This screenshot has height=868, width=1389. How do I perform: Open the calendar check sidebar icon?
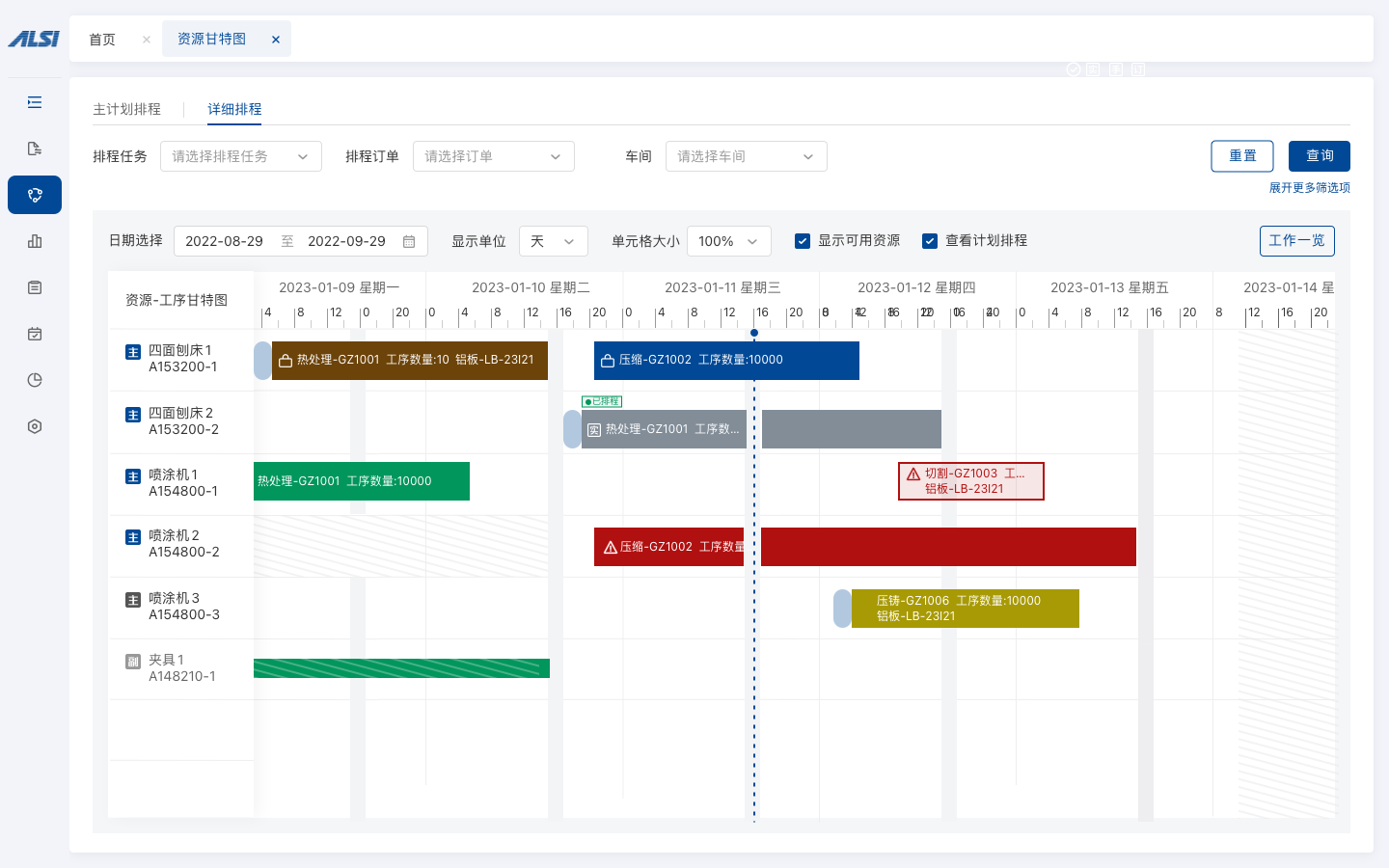35,334
